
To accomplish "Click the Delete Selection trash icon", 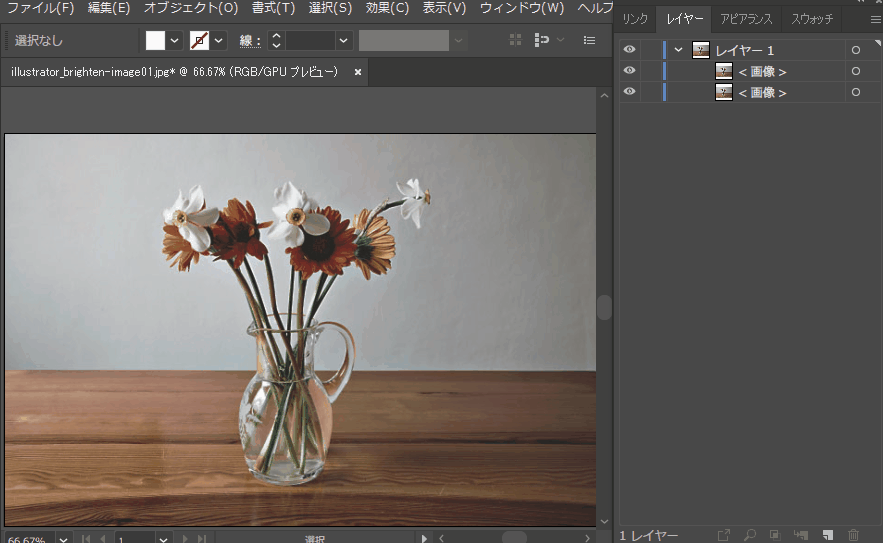I will (x=853, y=536).
